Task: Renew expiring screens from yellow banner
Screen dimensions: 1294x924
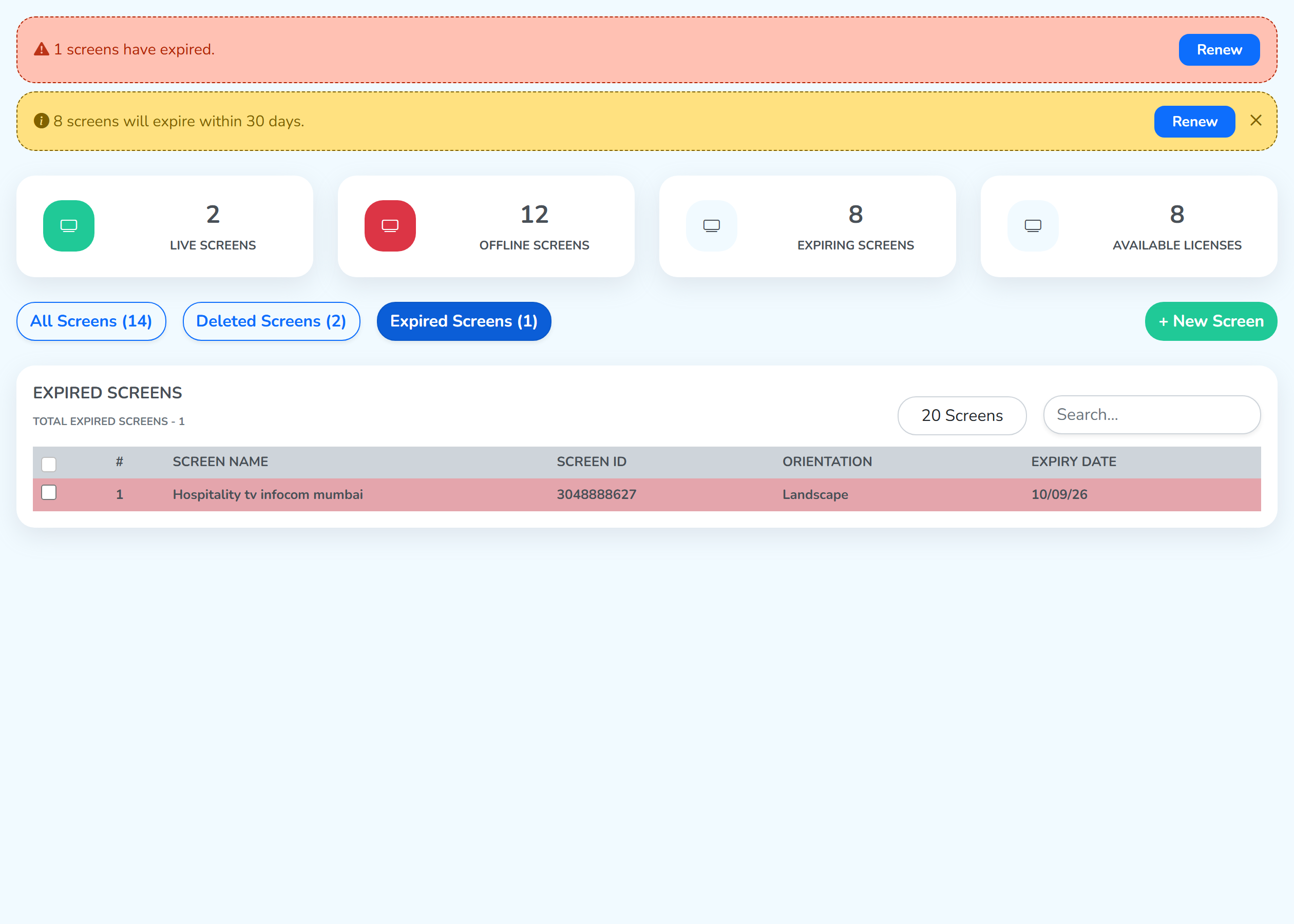Action: (x=1194, y=122)
